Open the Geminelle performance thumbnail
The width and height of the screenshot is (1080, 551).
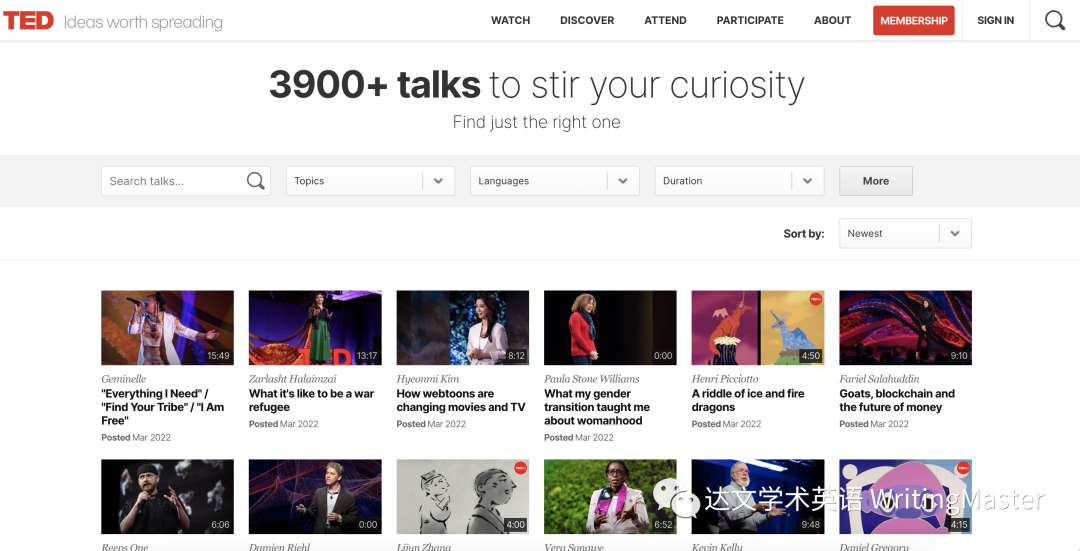[167, 328]
